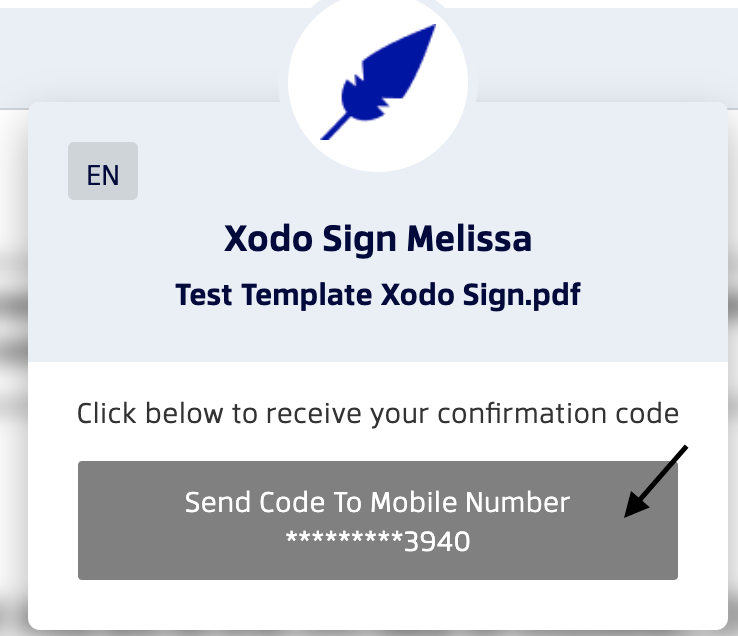The image size is (738, 636).
Task: Click the Send Code To Mobile Number button
Action: point(378,520)
